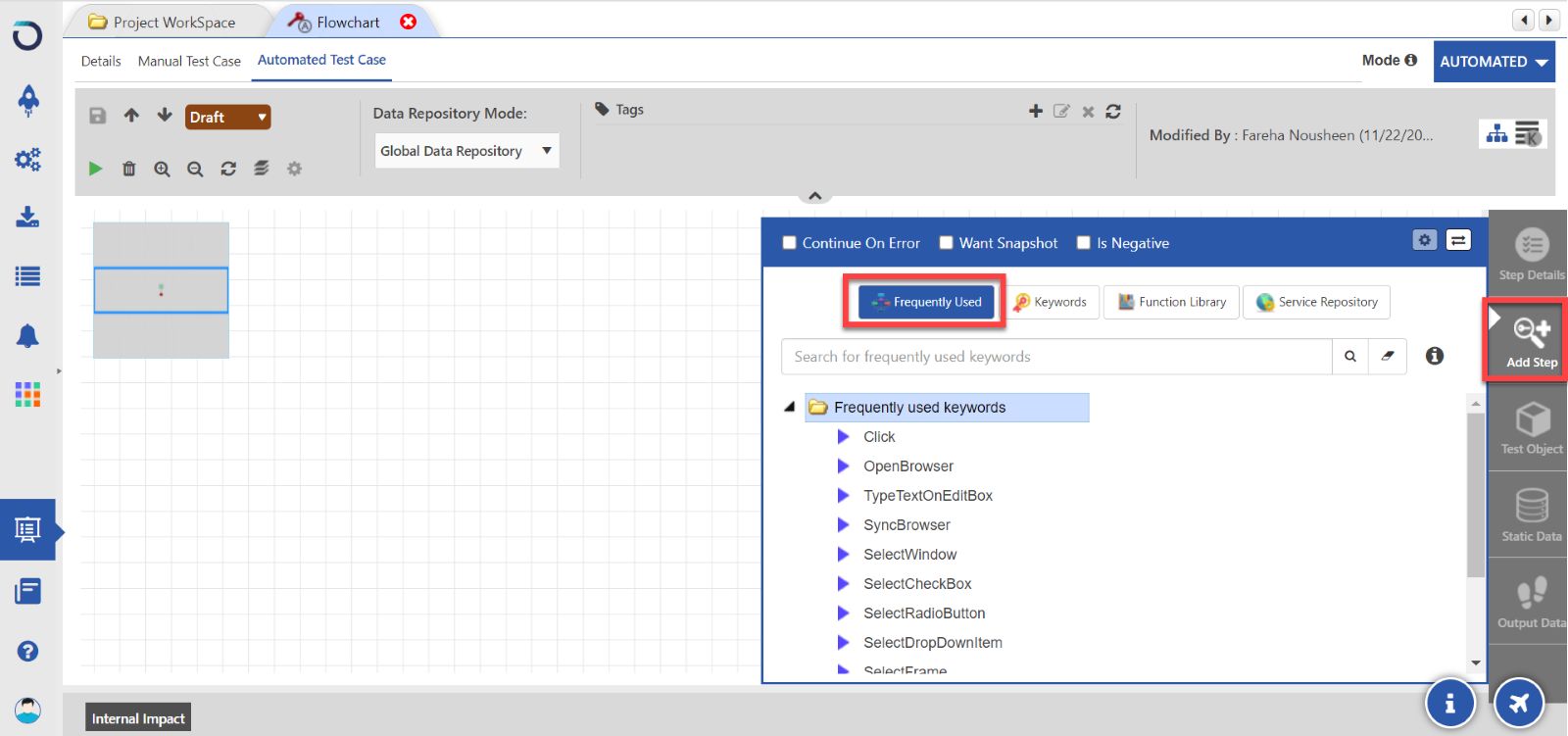Refresh the Tags list
Image resolution: width=1568 pixels, height=736 pixels.
[x=1113, y=112]
